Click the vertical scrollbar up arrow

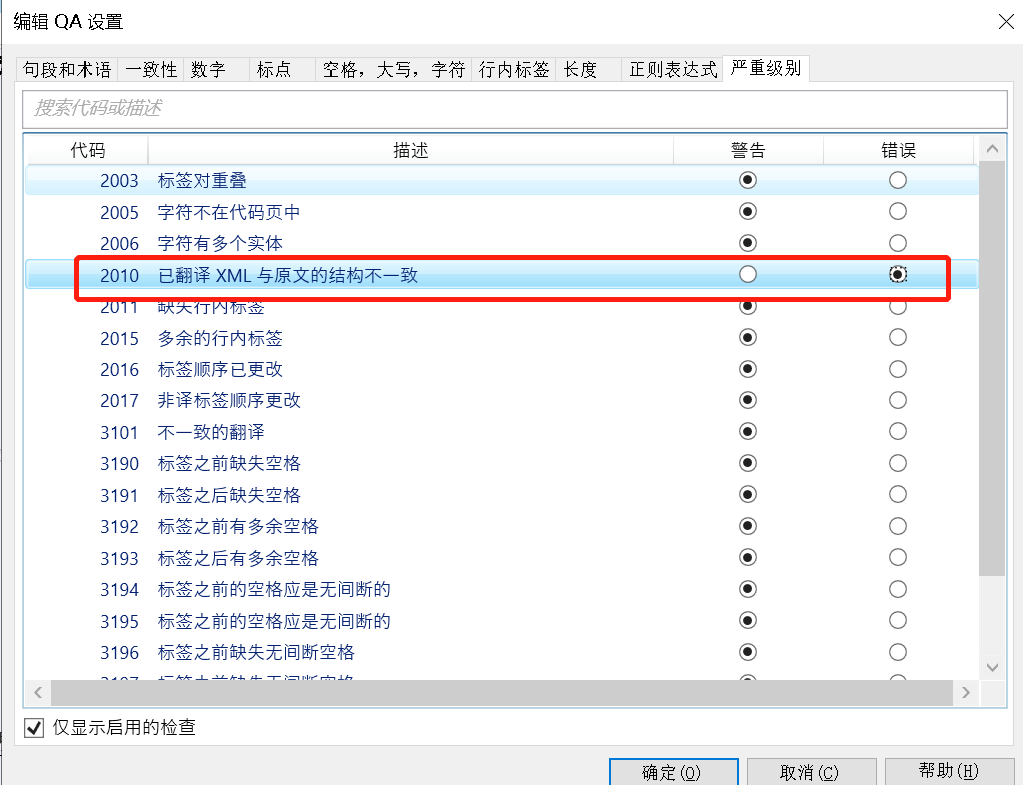[992, 149]
